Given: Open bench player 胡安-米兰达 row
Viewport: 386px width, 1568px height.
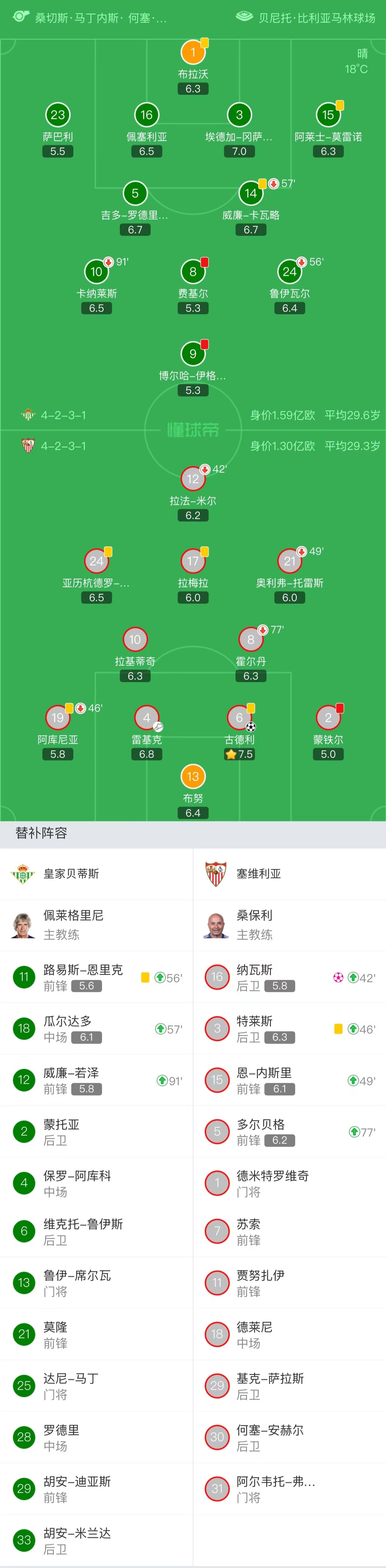Looking at the screenshot, I should click(97, 1541).
